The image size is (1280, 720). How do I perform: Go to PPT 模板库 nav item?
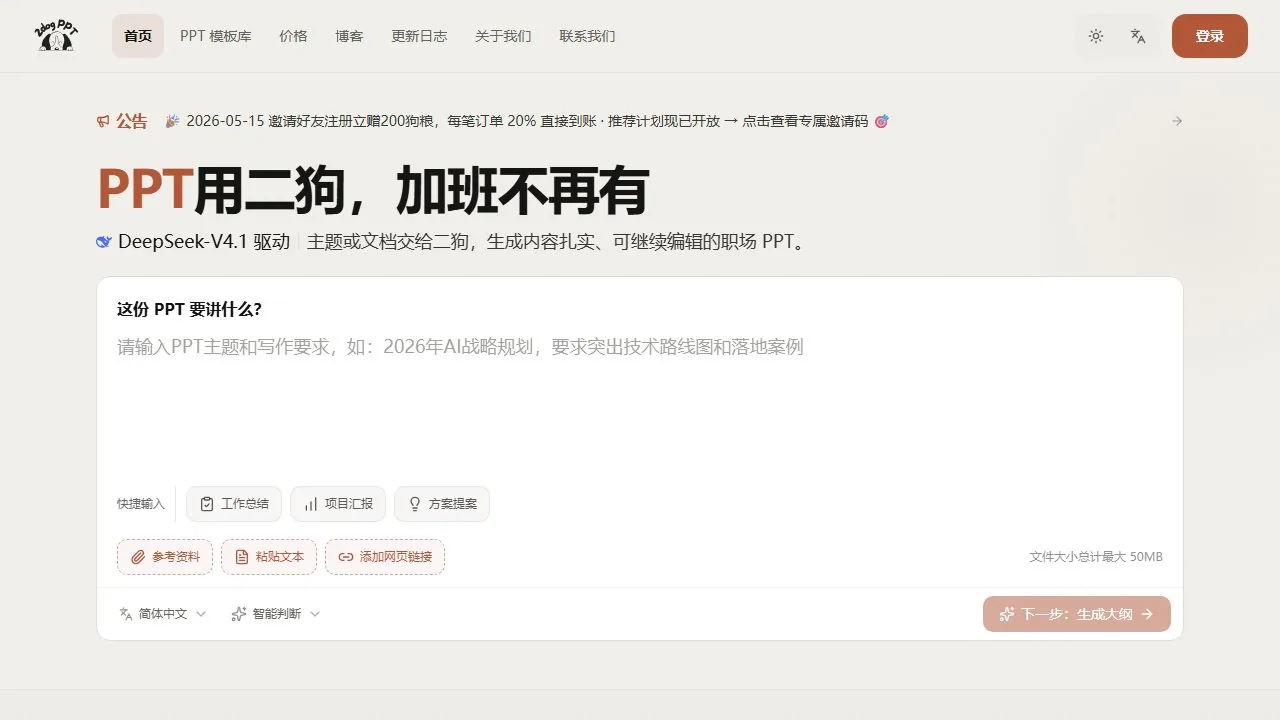click(216, 36)
